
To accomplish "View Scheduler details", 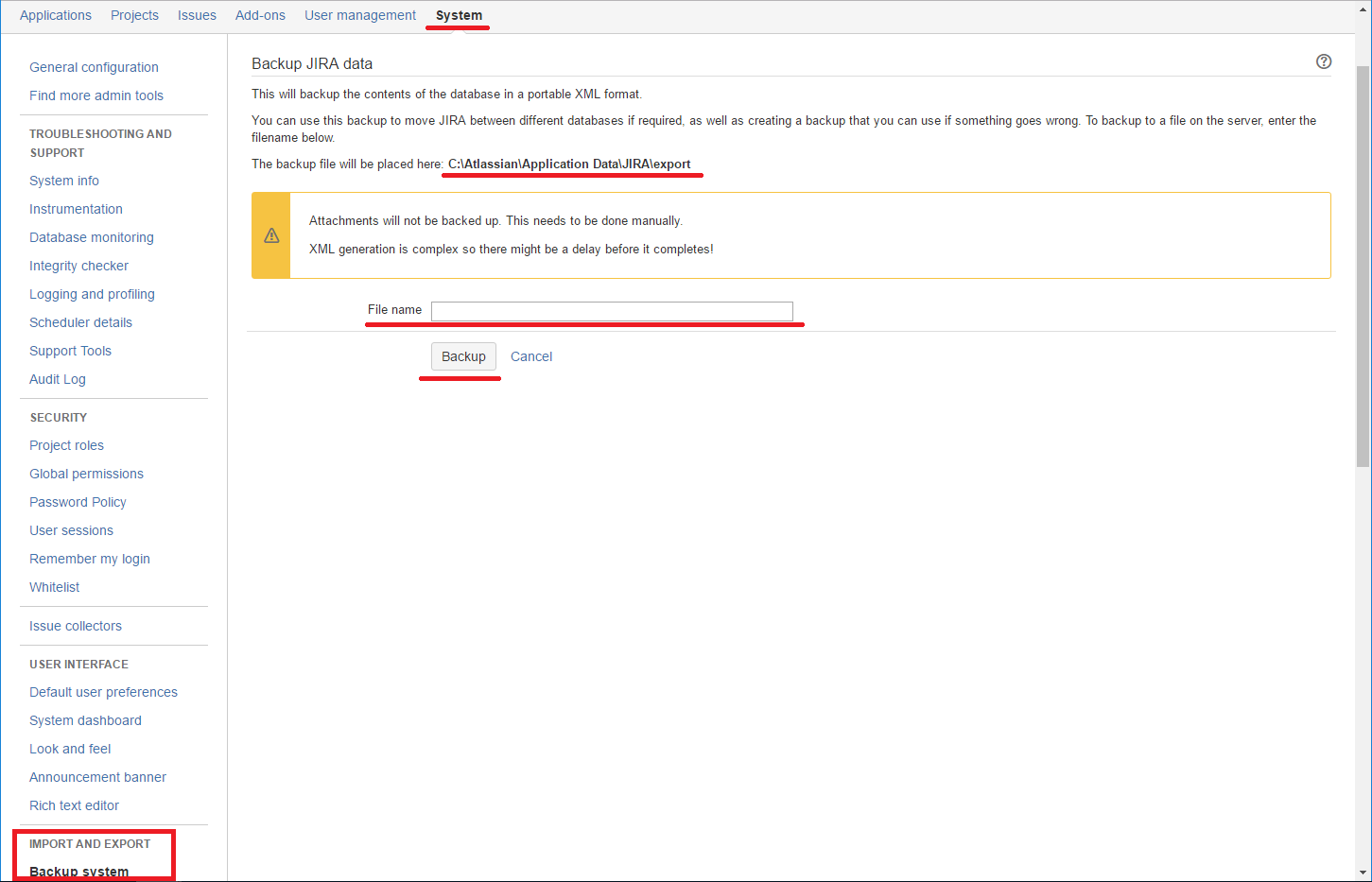I will point(80,322).
